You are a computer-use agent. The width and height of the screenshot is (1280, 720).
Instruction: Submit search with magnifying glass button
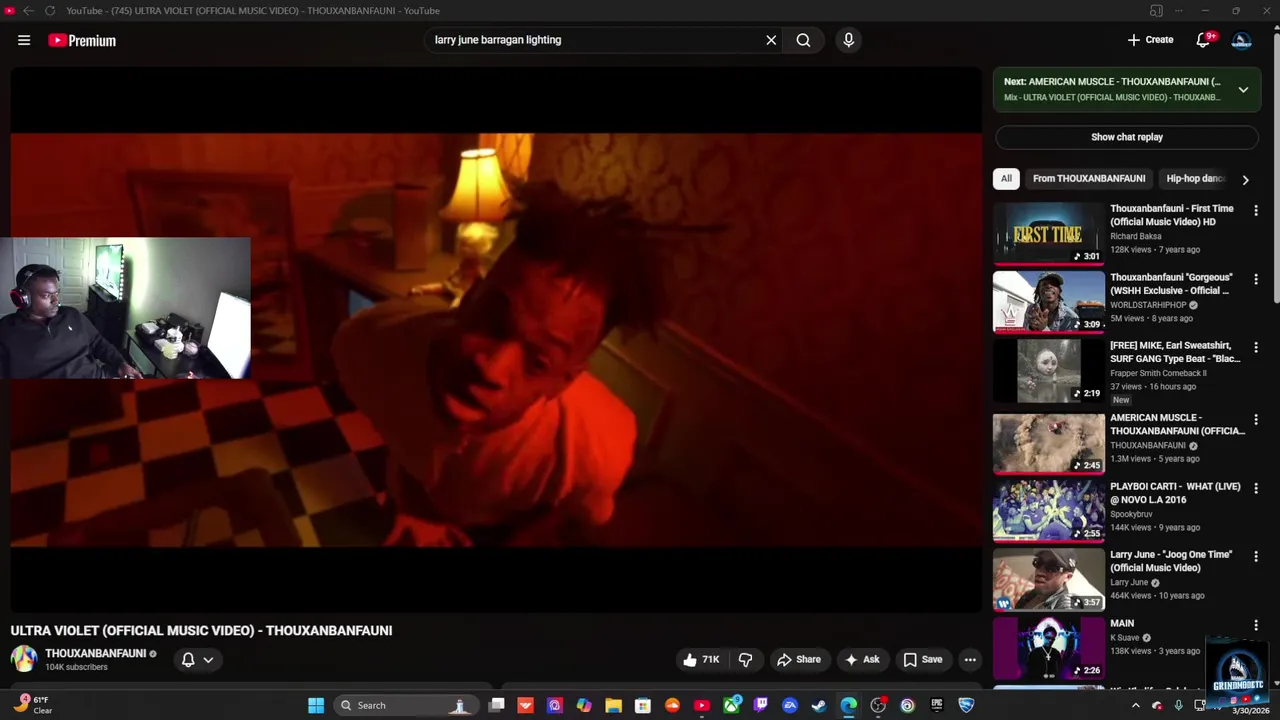[803, 40]
